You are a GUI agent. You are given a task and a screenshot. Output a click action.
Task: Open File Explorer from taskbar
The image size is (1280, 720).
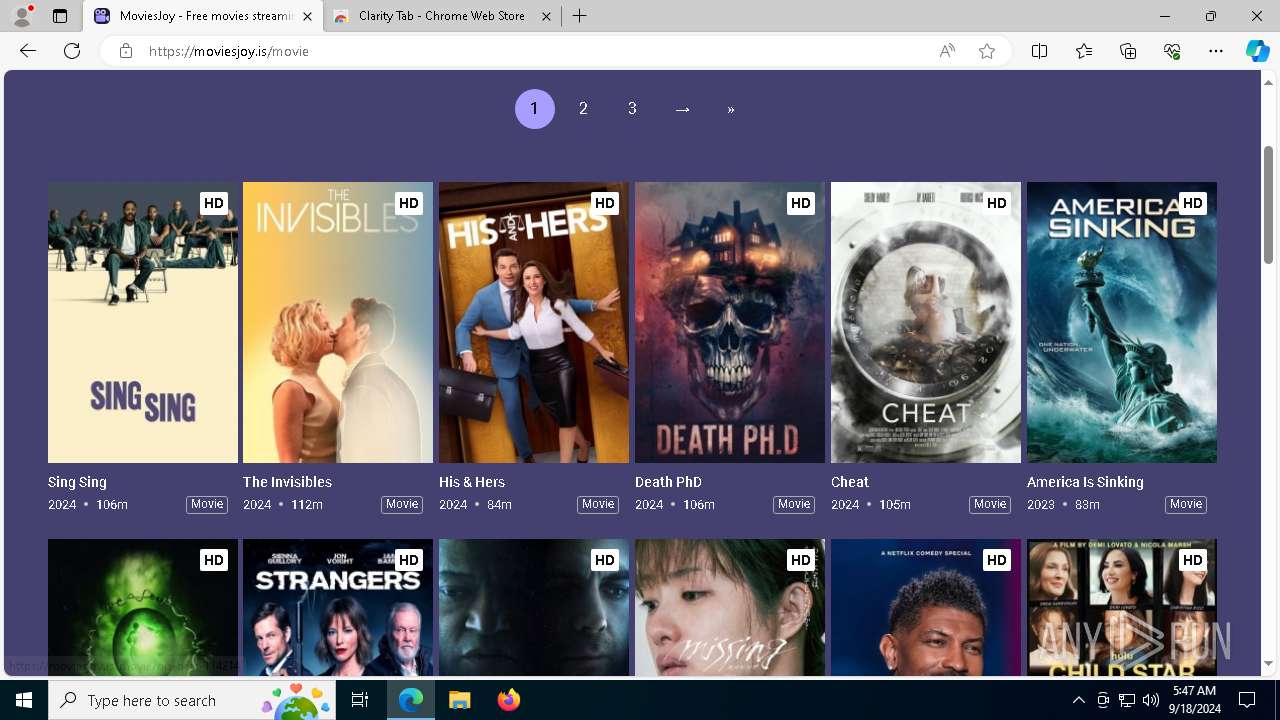point(459,700)
